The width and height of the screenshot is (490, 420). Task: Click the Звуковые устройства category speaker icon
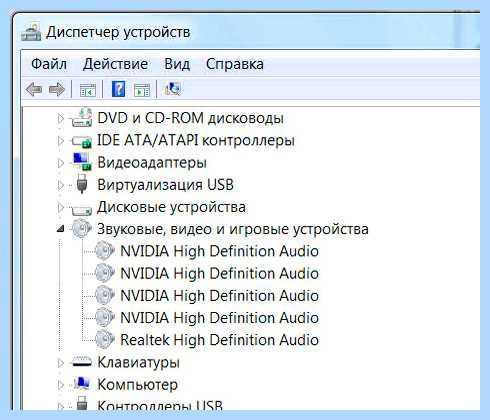tap(82, 229)
